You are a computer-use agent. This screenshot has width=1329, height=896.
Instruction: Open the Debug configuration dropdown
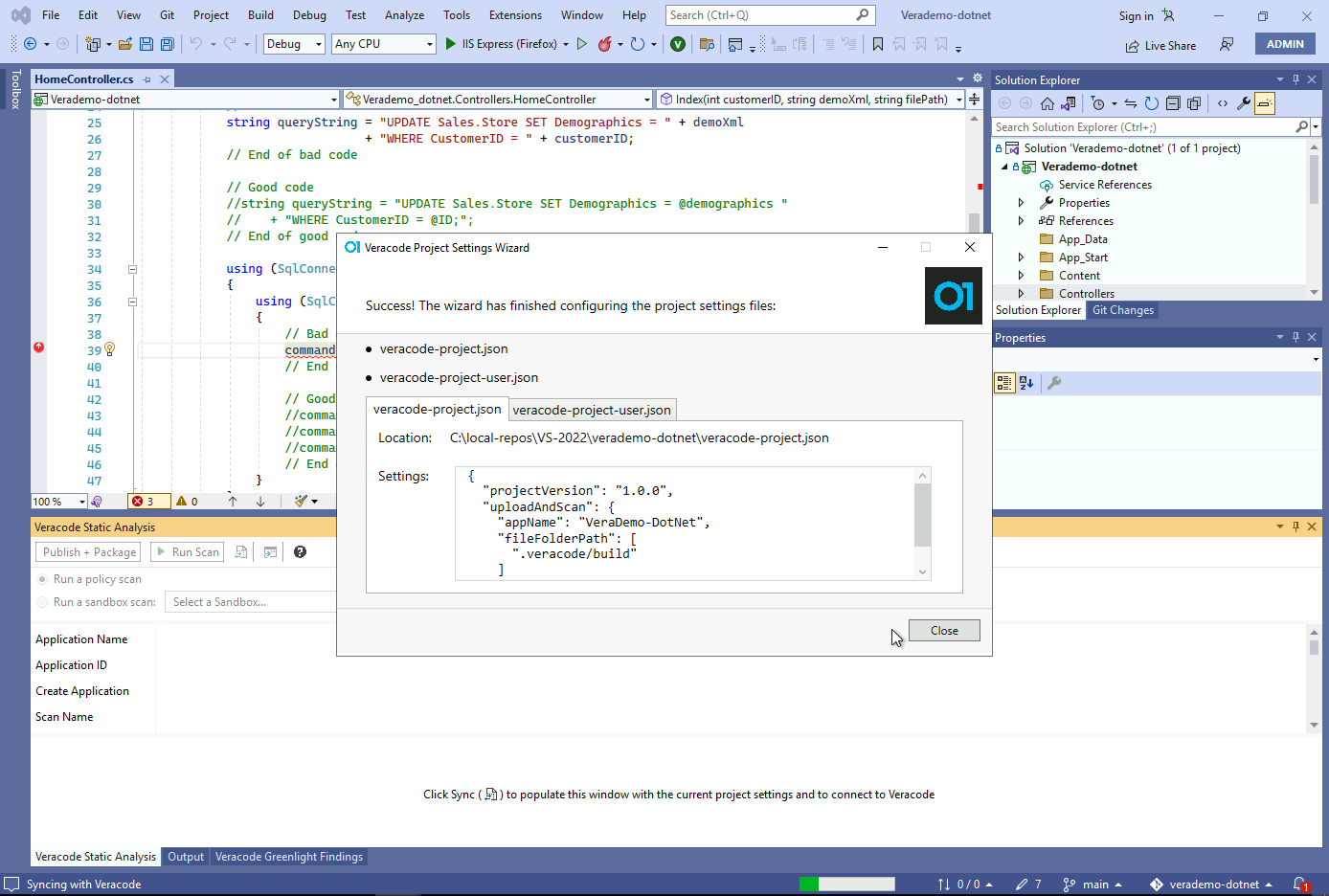click(294, 44)
